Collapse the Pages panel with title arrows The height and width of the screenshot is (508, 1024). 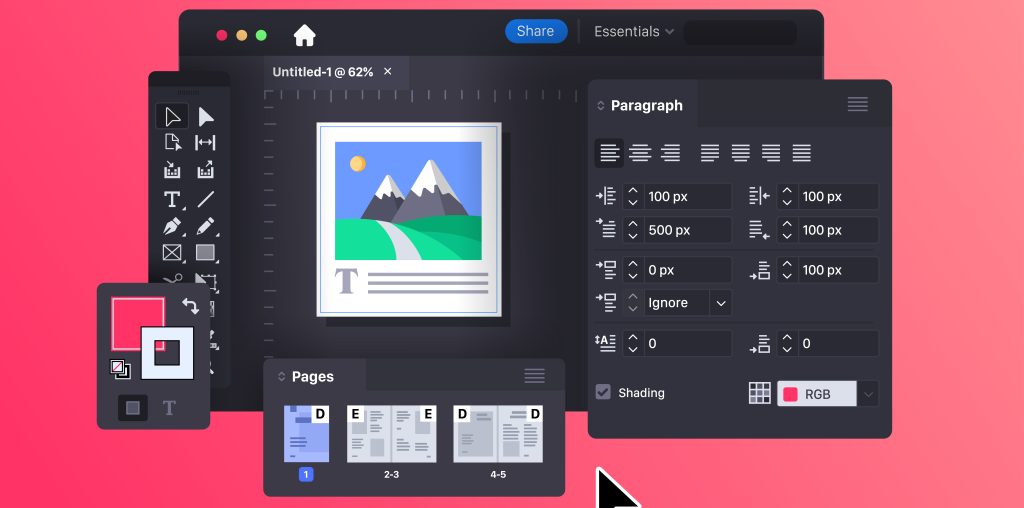[x=281, y=377]
